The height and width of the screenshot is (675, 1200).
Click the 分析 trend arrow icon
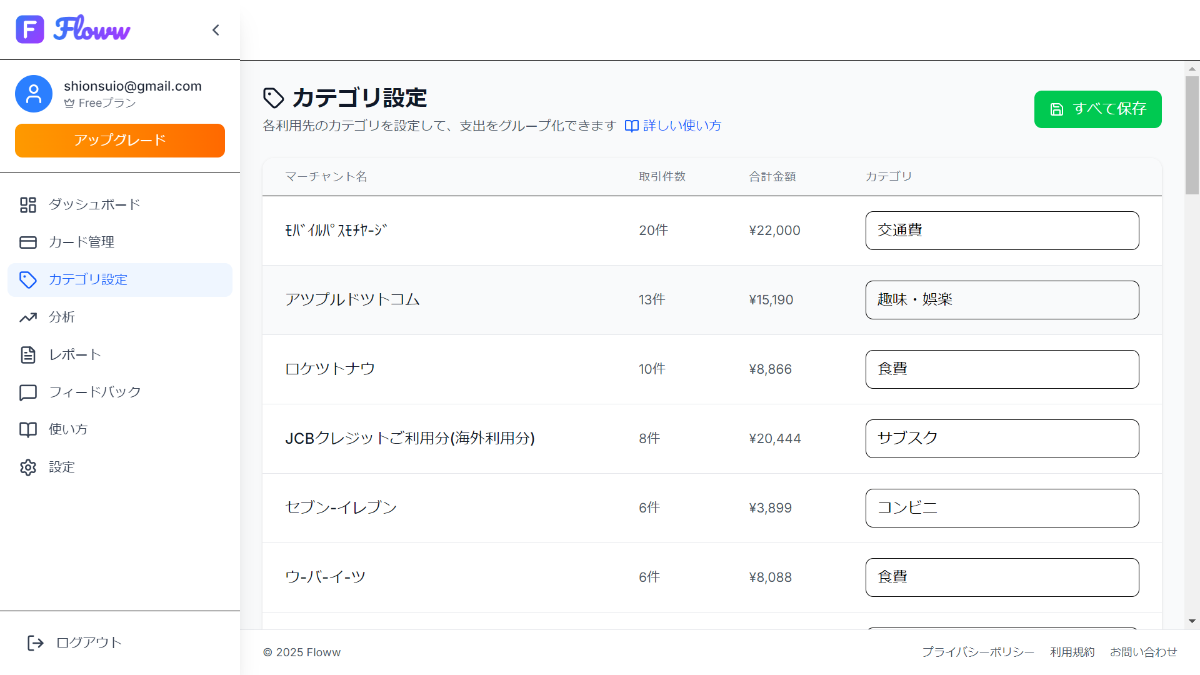28,317
